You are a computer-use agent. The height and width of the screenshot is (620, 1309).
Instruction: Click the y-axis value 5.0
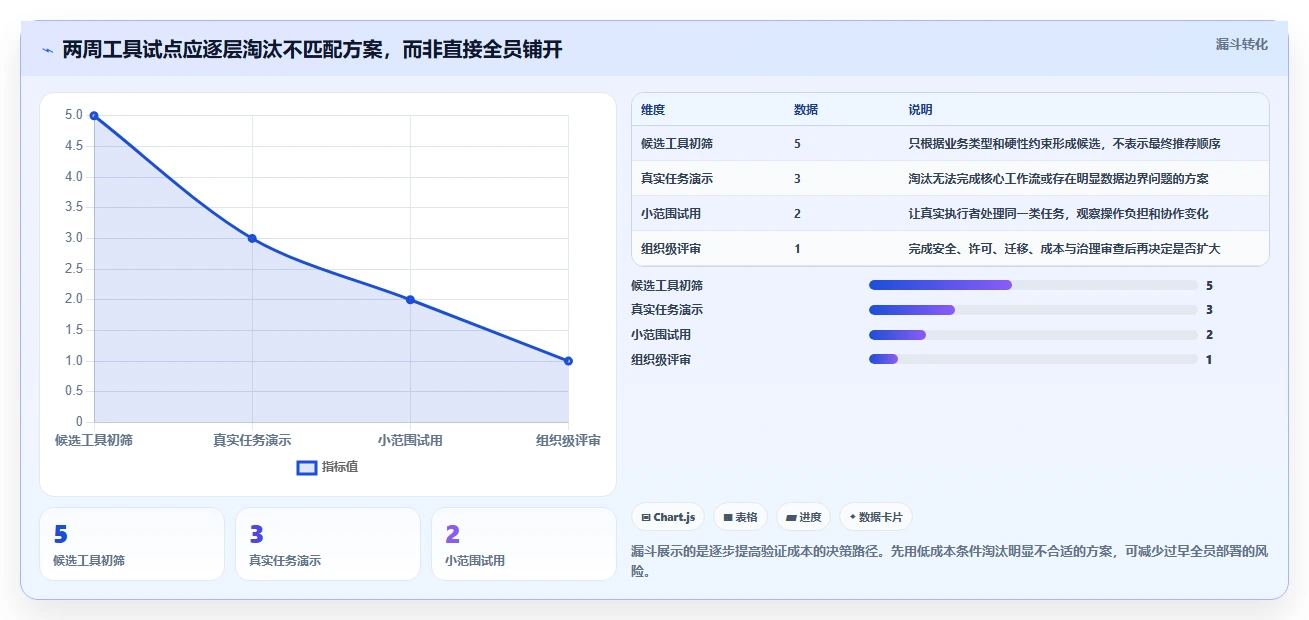coord(74,115)
